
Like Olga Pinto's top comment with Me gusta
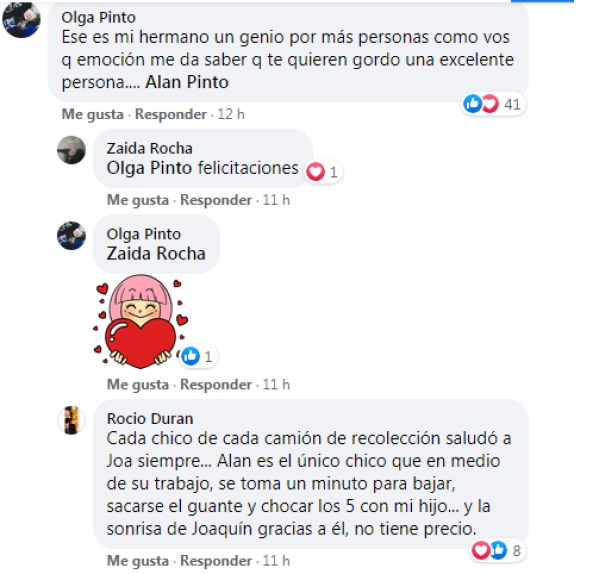93,114
